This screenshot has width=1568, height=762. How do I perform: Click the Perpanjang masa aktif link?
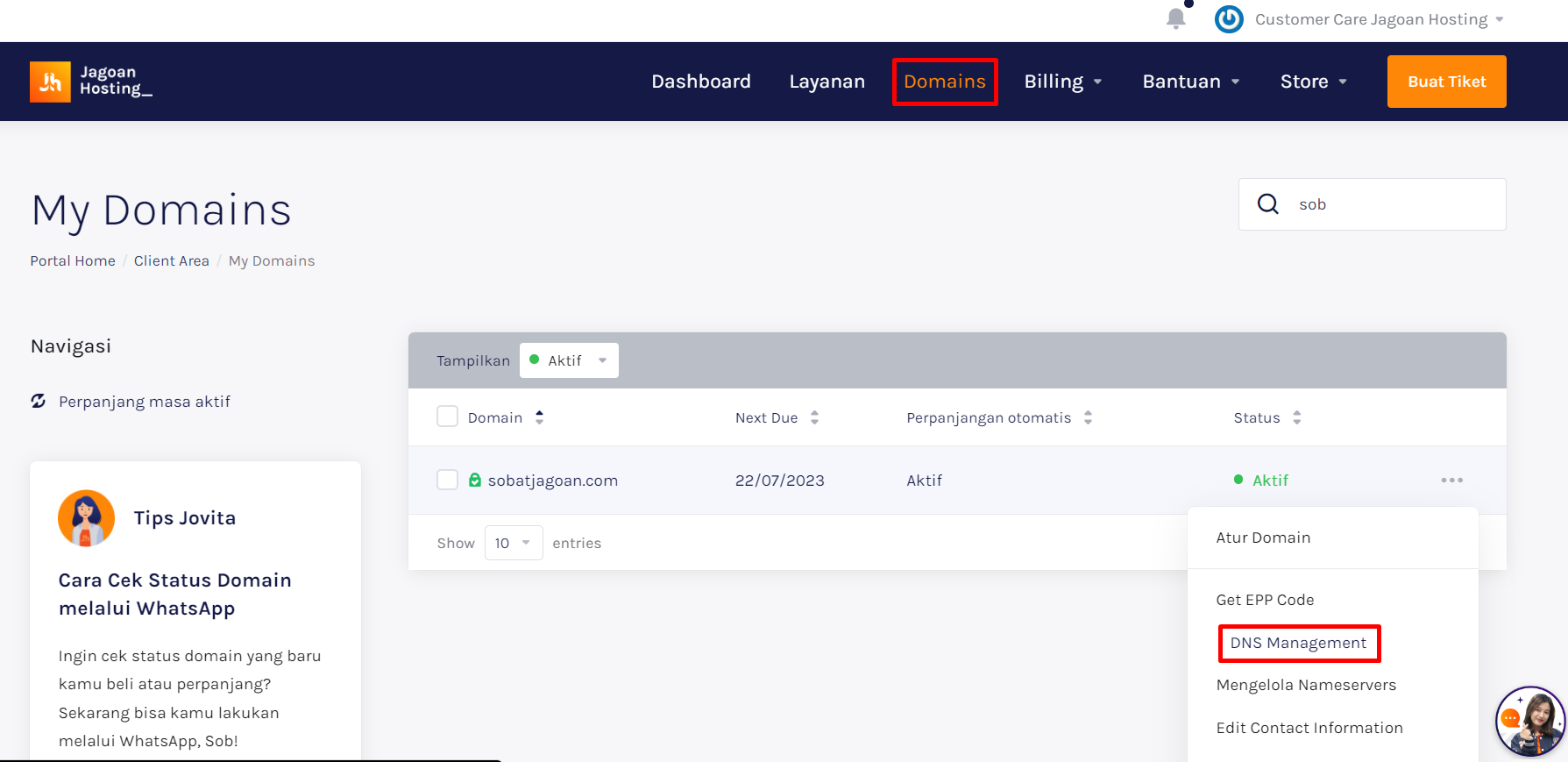click(x=145, y=402)
